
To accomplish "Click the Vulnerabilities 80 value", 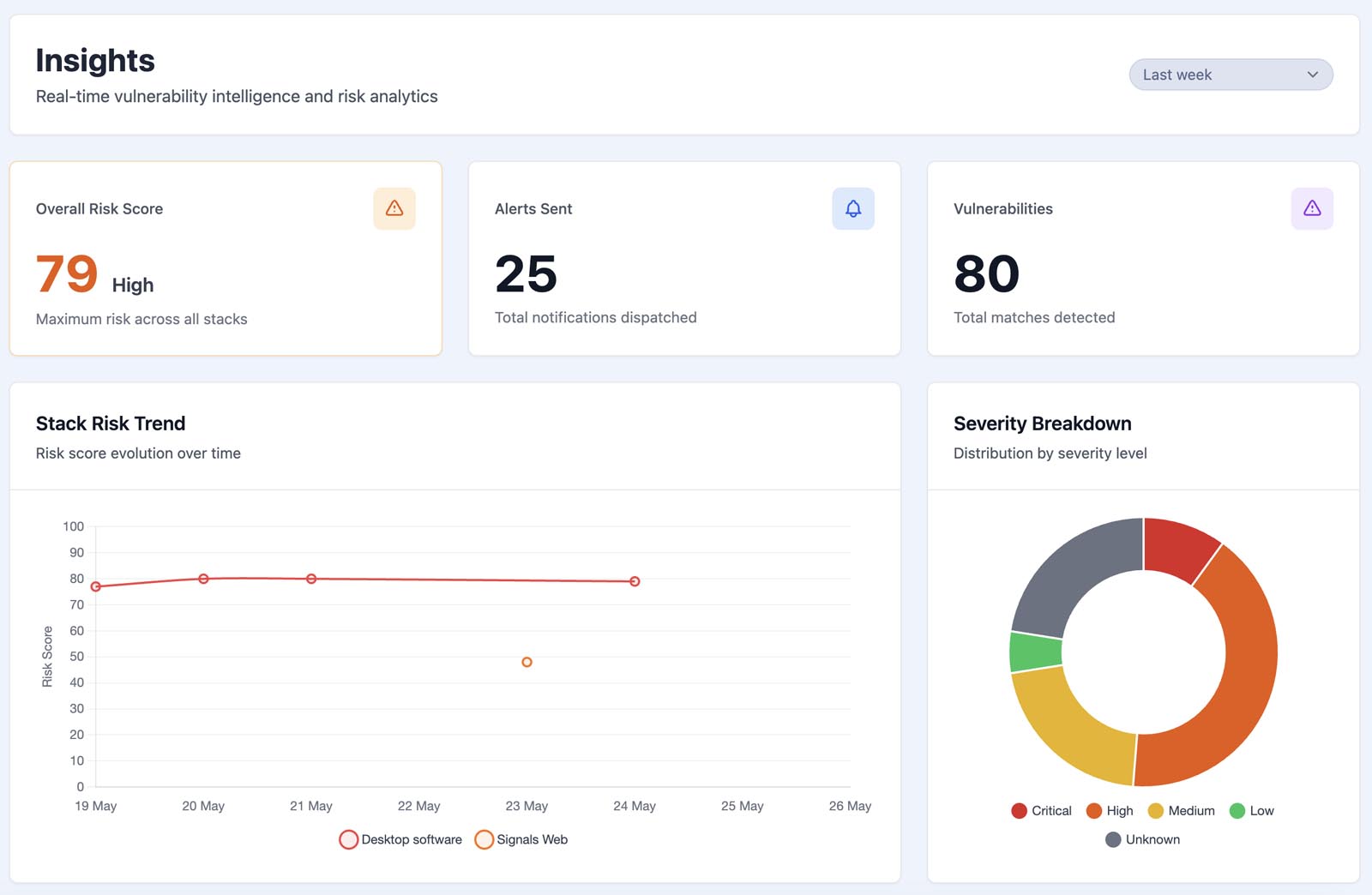I will [x=986, y=274].
